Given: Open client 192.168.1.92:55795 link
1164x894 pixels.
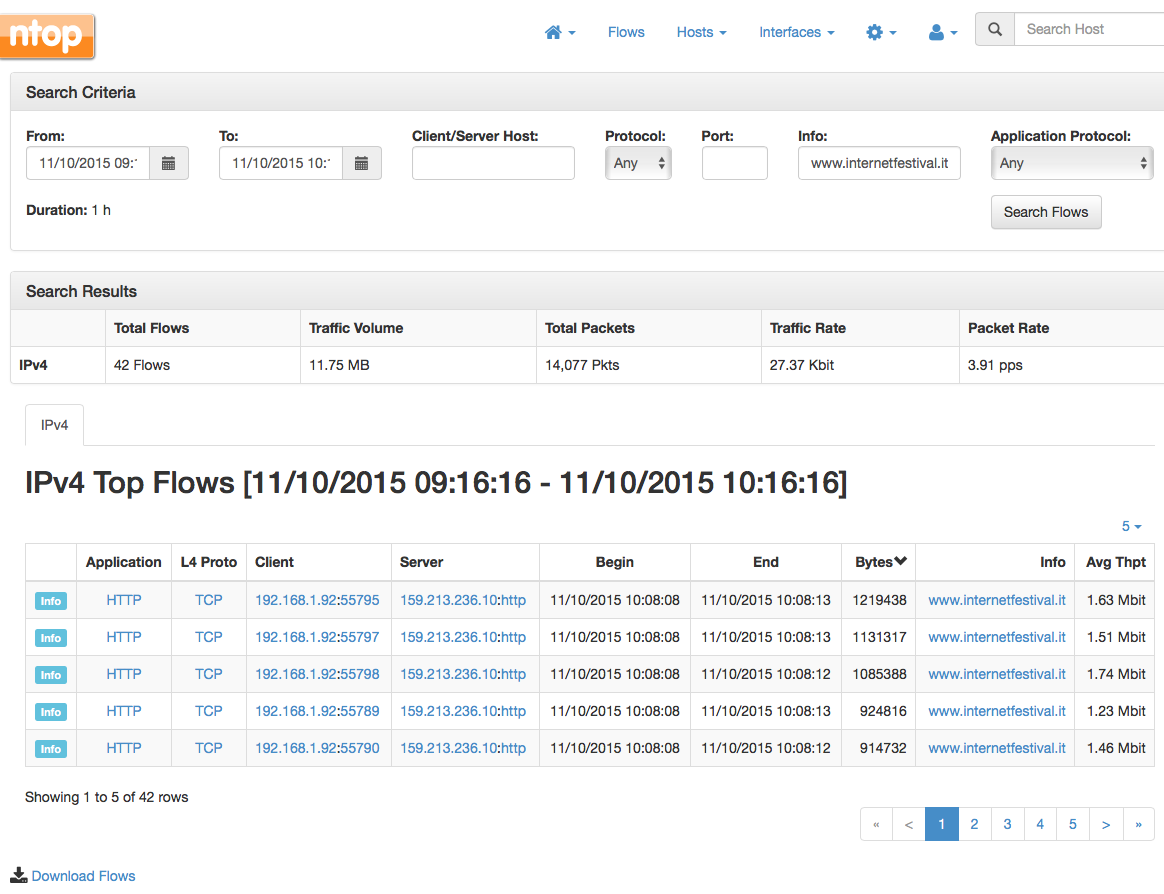Looking at the screenshot, I should pos(317,600).
